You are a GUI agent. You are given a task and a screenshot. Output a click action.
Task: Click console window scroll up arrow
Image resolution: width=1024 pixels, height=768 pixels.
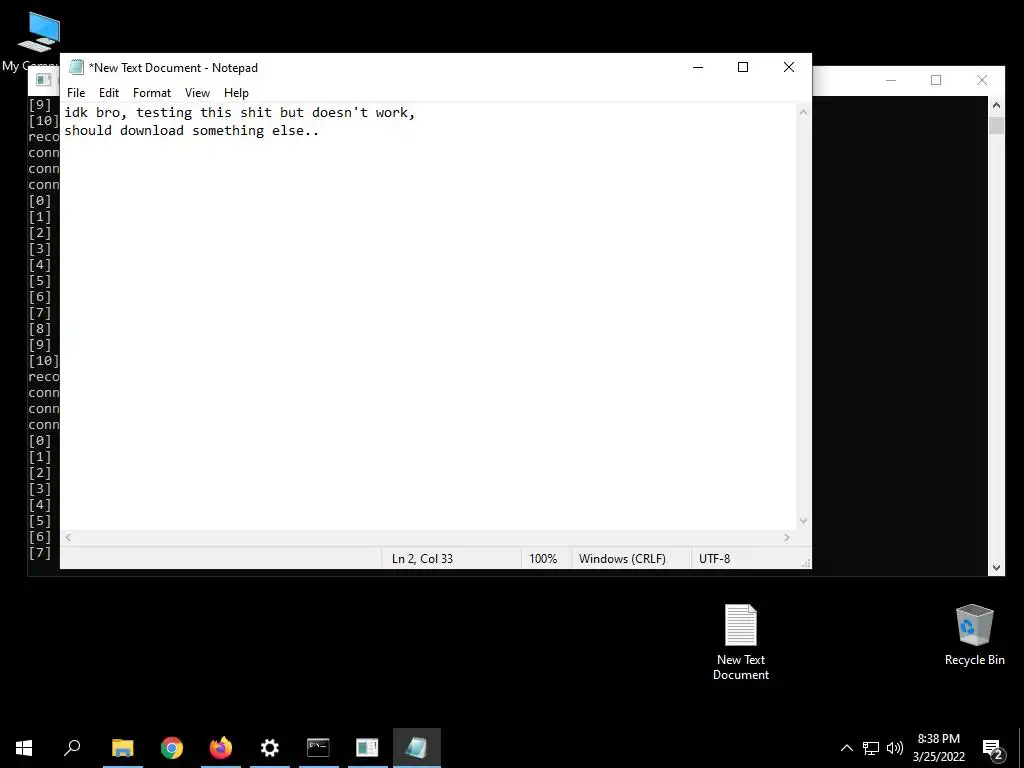[996, 105]
